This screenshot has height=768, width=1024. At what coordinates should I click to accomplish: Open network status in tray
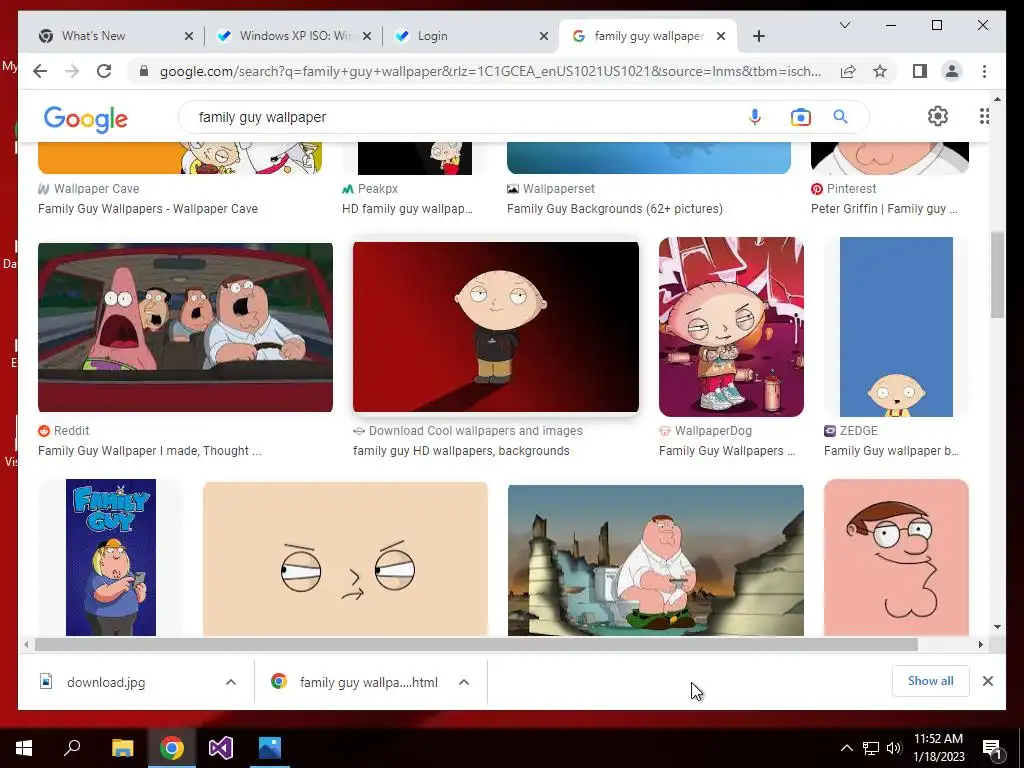[871, 748]
